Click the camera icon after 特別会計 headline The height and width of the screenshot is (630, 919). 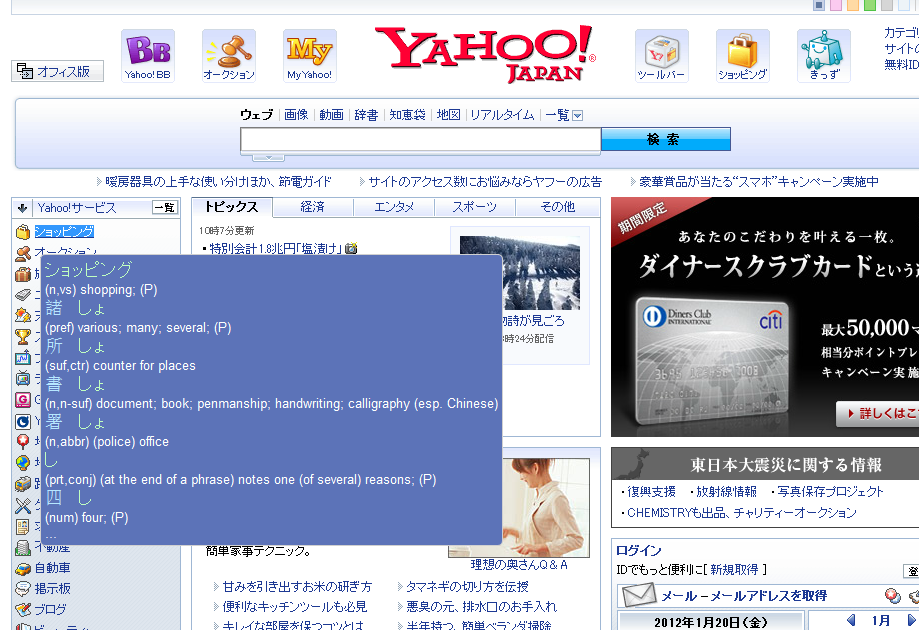tap(351, 248)
